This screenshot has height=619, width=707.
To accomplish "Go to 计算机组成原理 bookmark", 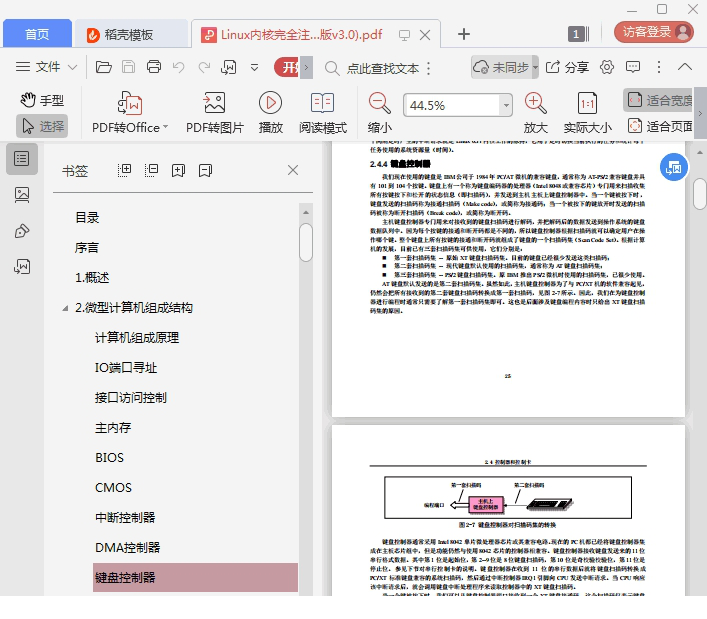I will (x=137, y=338).
